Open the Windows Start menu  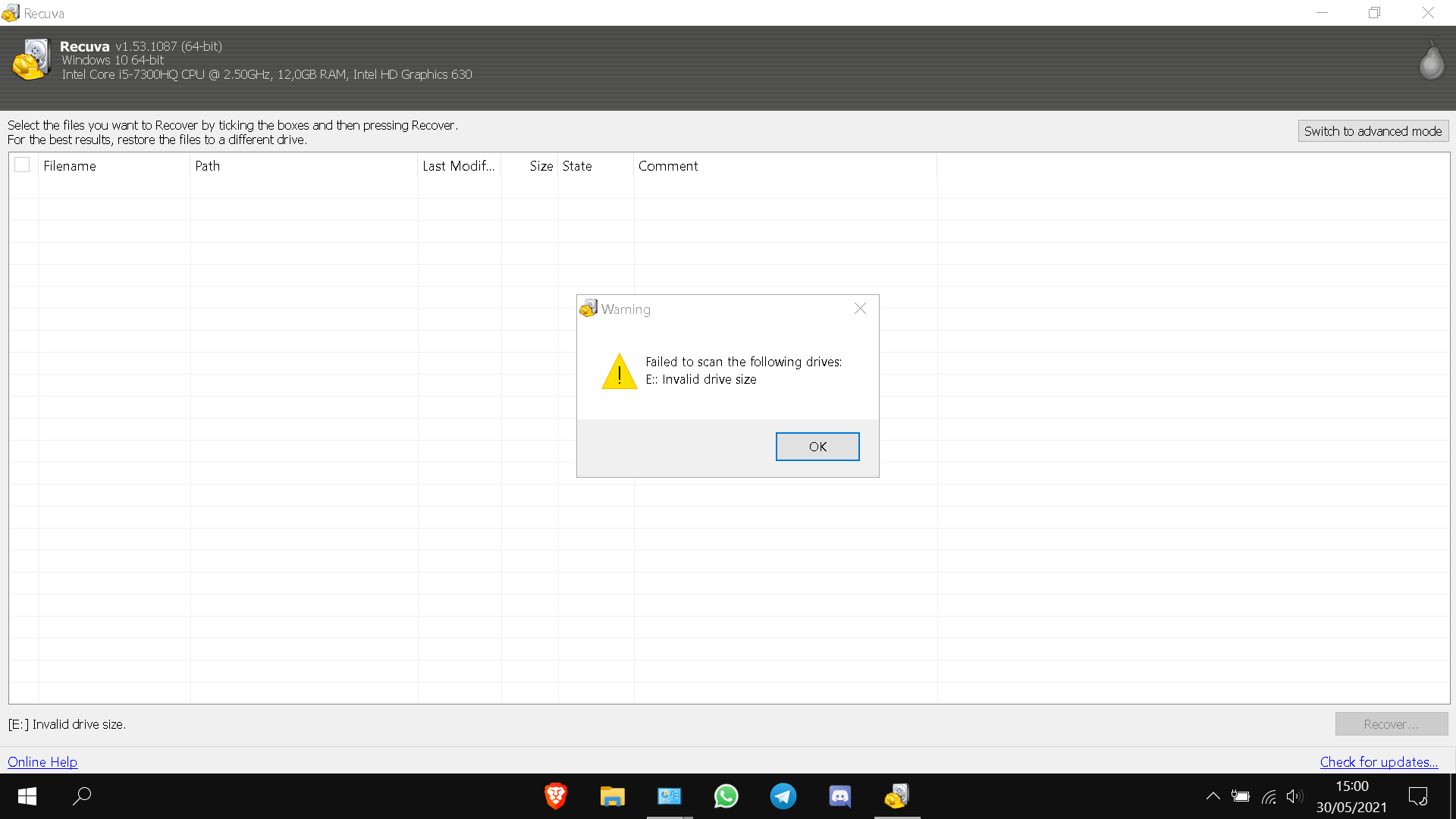27,796
